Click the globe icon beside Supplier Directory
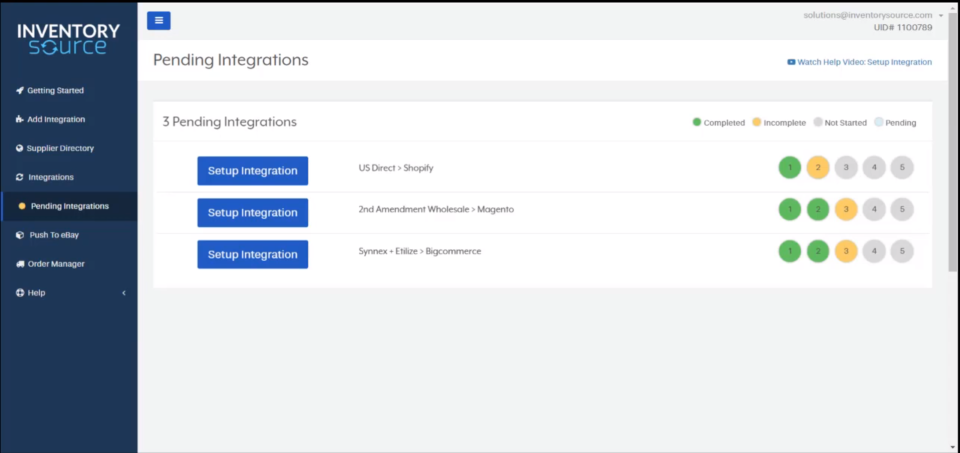960x453 pixels. [20, 148]
